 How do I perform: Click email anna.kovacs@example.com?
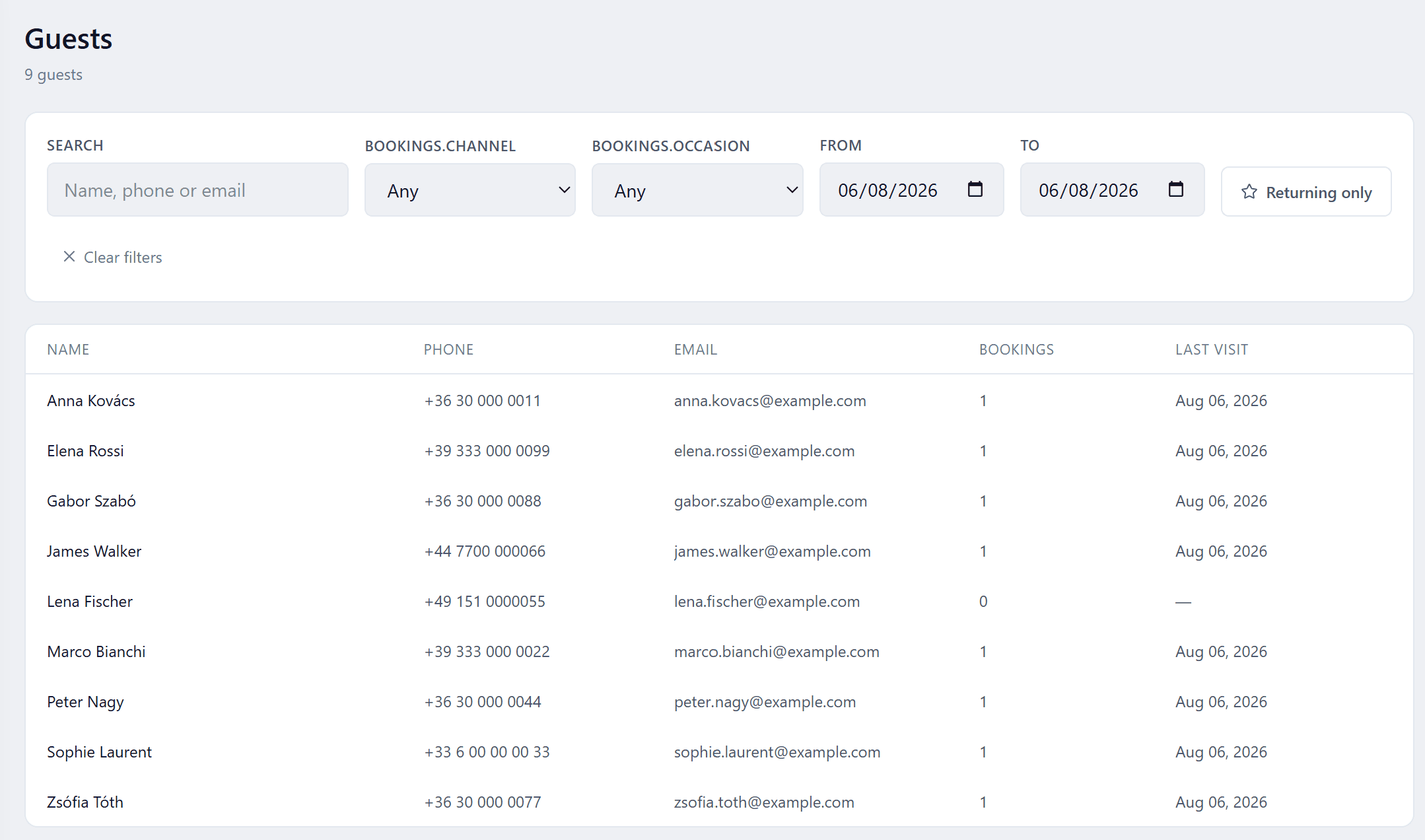click(770, 401)
